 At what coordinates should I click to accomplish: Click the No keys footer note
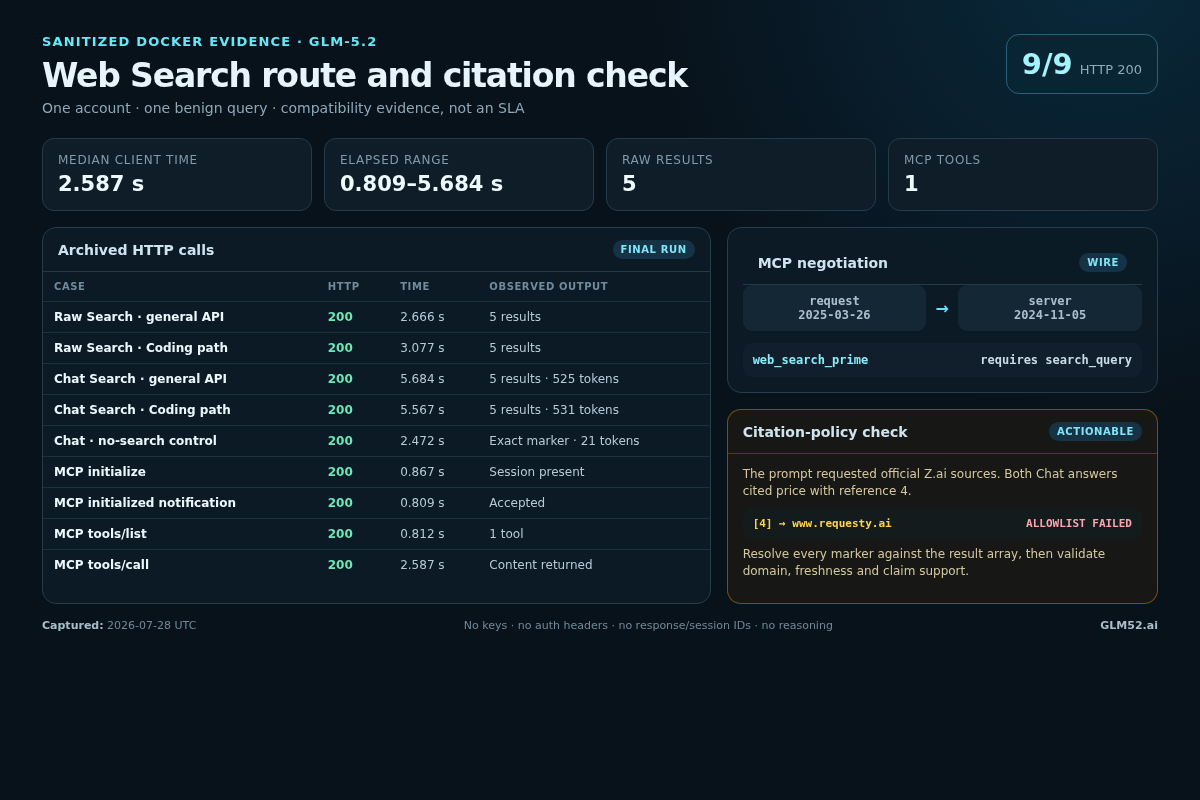pos(648,625)
